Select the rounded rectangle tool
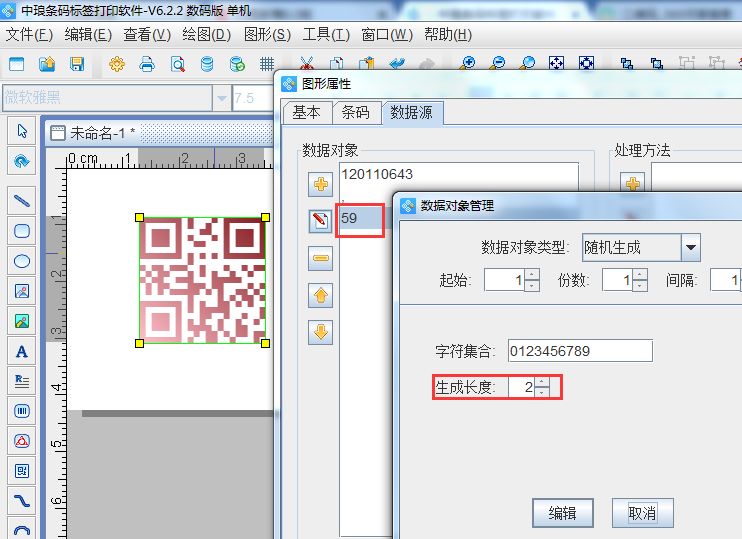 21,231
